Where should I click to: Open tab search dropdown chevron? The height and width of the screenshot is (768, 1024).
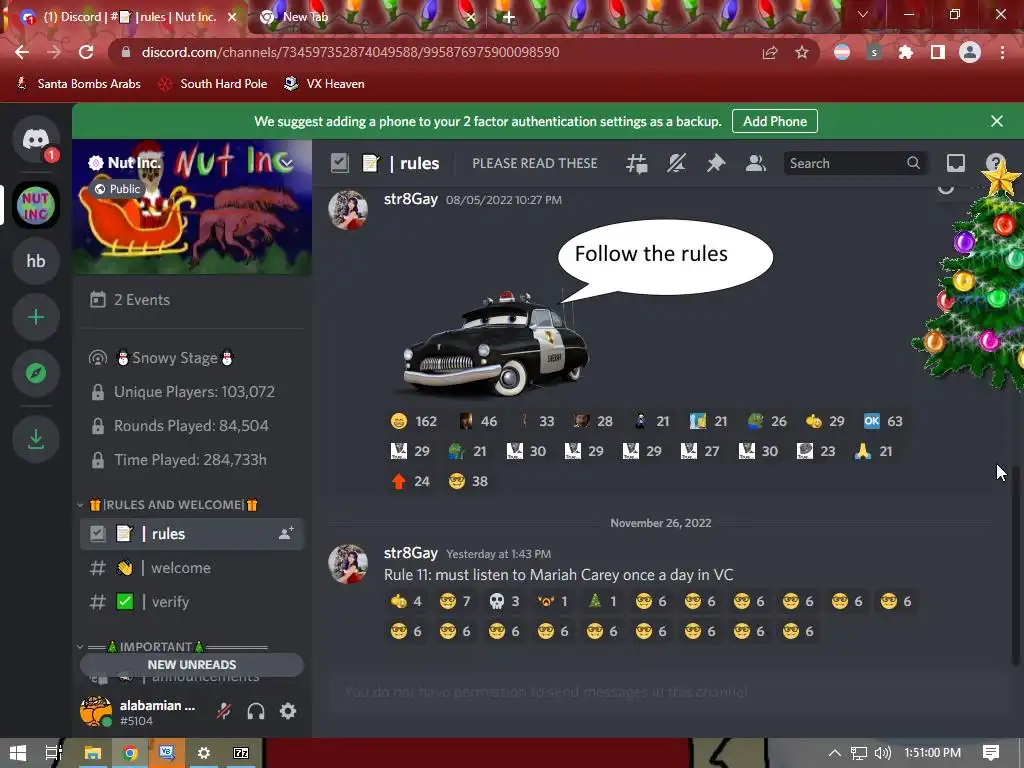point(863,14)
